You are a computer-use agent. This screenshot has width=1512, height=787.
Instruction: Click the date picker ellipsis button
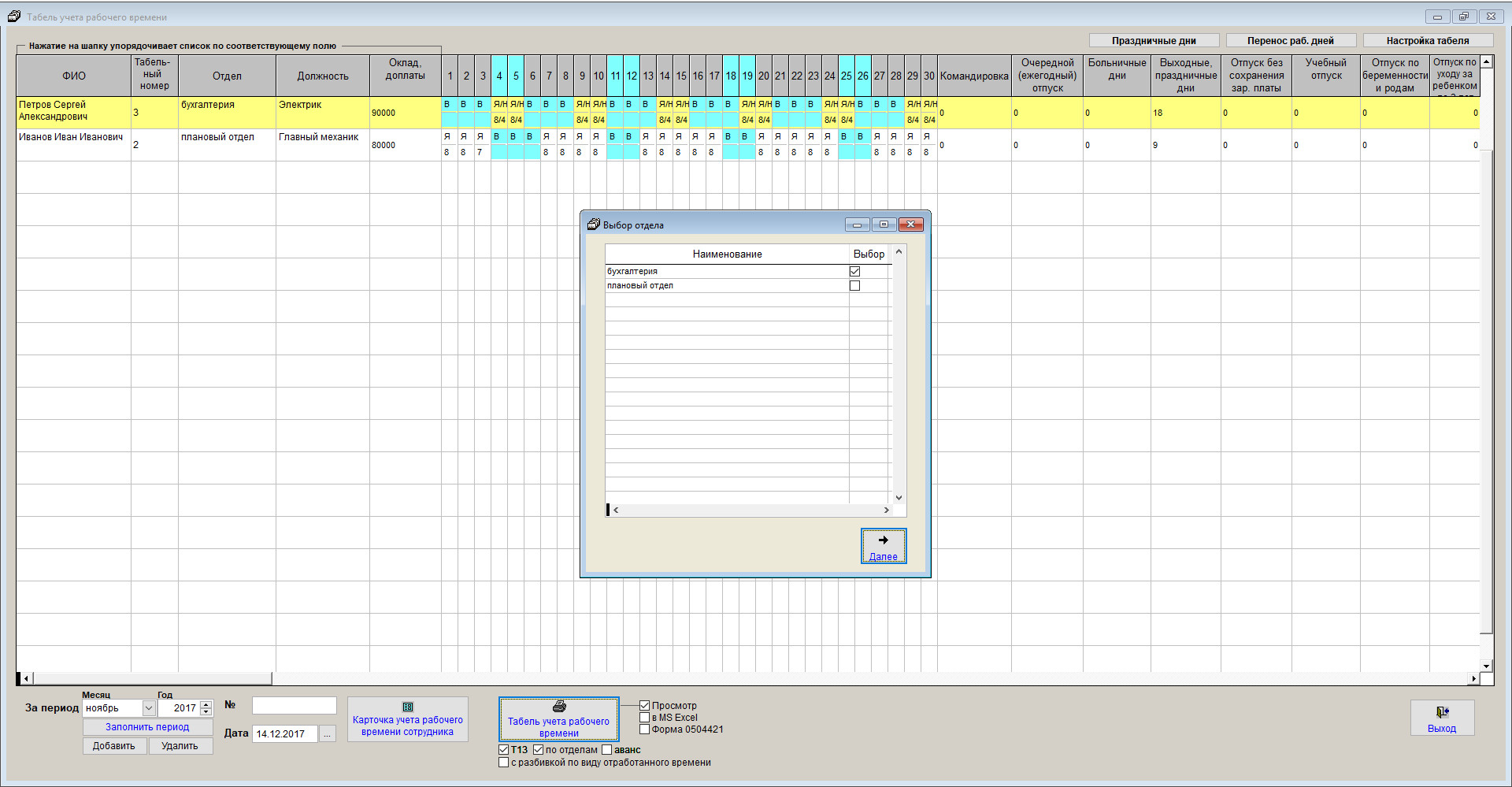click(328, 734)
